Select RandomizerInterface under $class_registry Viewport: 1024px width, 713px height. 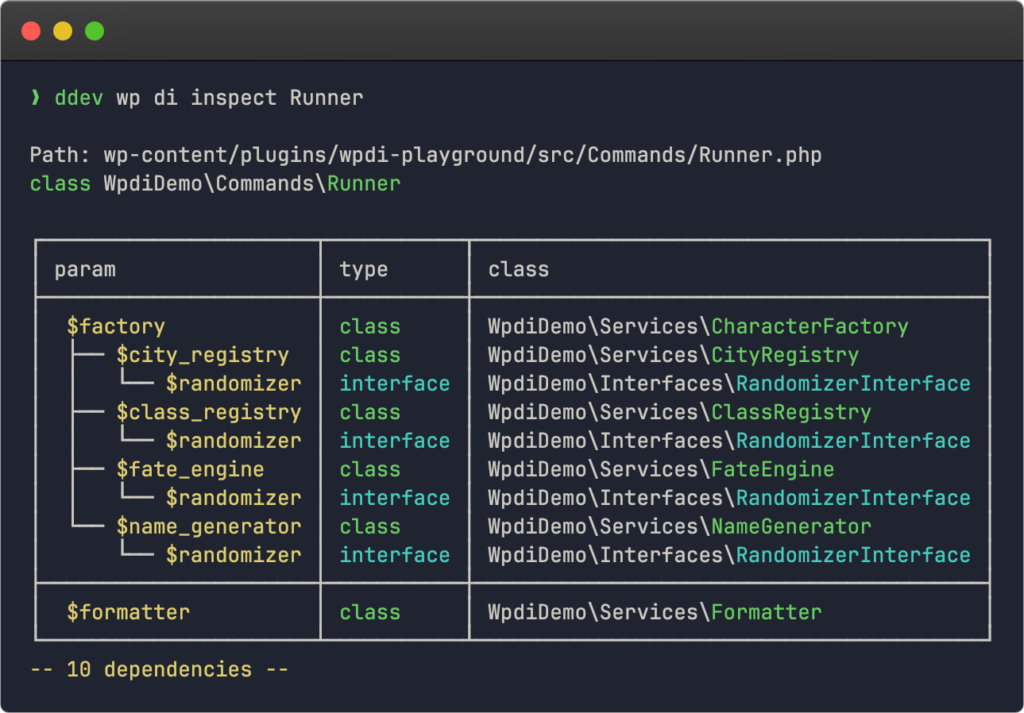point(852,440)
